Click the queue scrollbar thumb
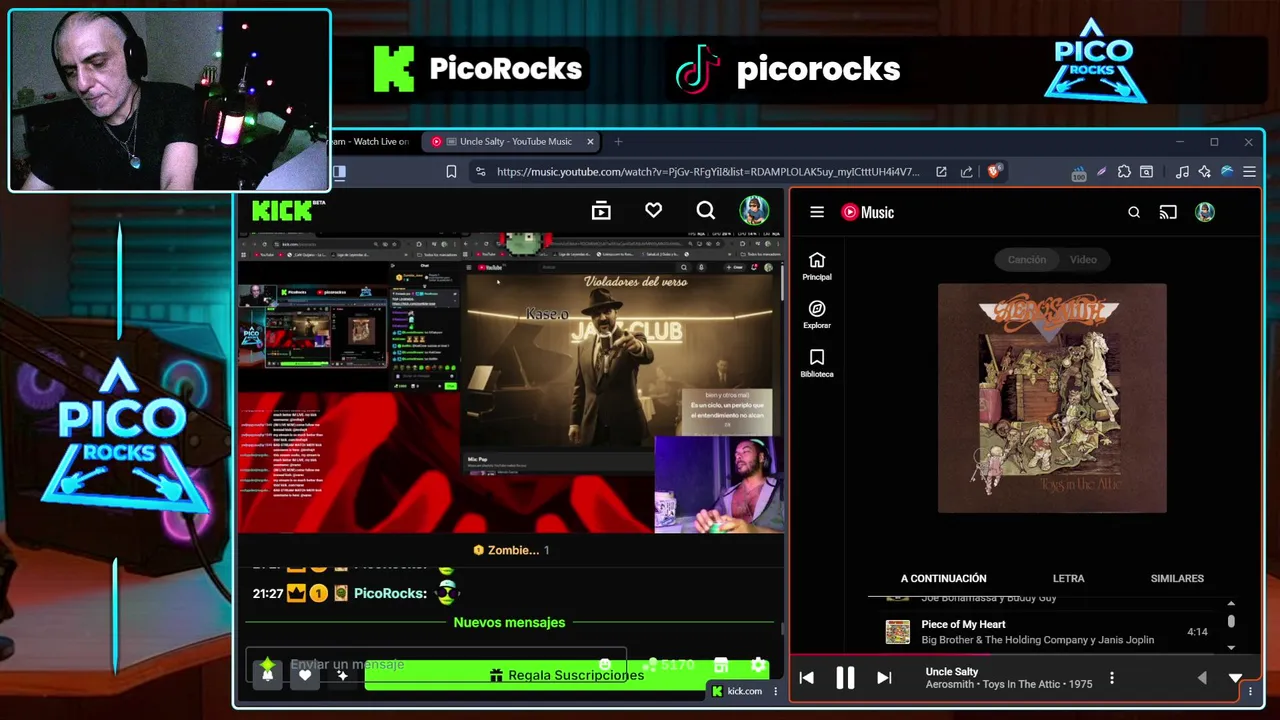Image resolution: width=1280 pixels, height=720 pixels. [x=1231, y=621]
